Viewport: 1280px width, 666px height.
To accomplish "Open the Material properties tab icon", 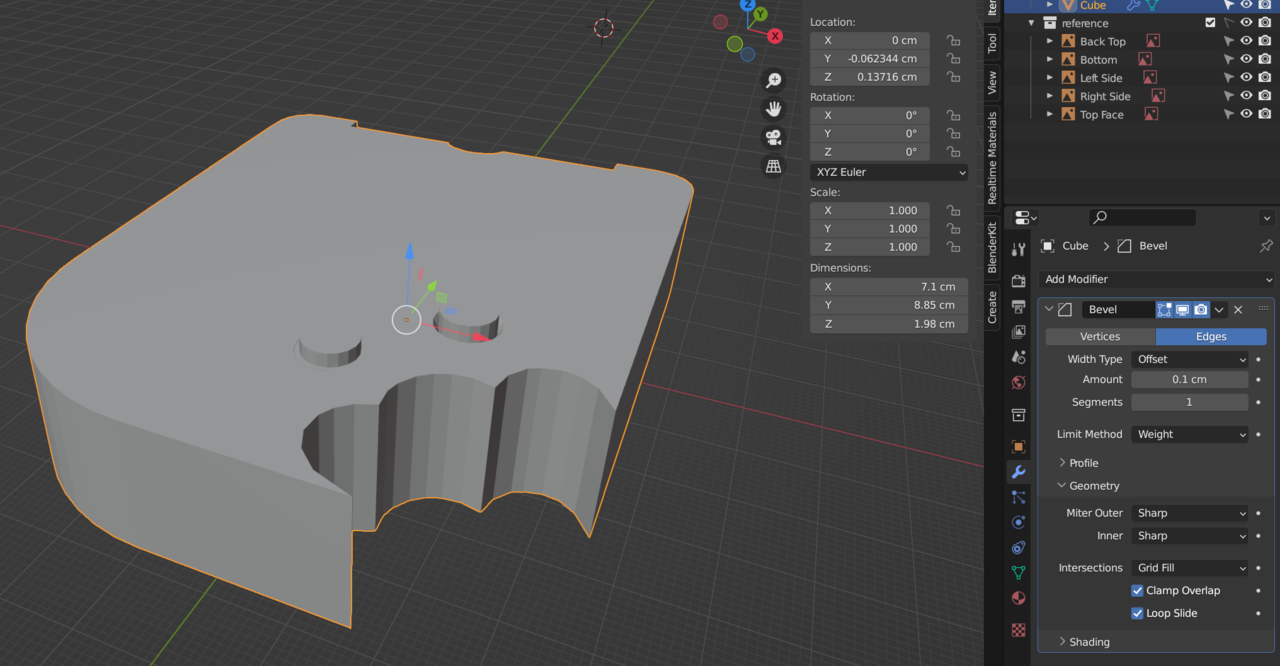I will [1018, 598].
